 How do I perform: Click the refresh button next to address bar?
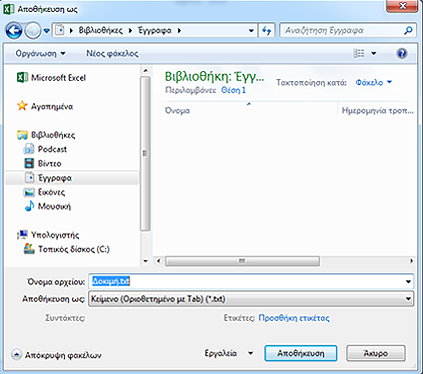pos(267,31)
